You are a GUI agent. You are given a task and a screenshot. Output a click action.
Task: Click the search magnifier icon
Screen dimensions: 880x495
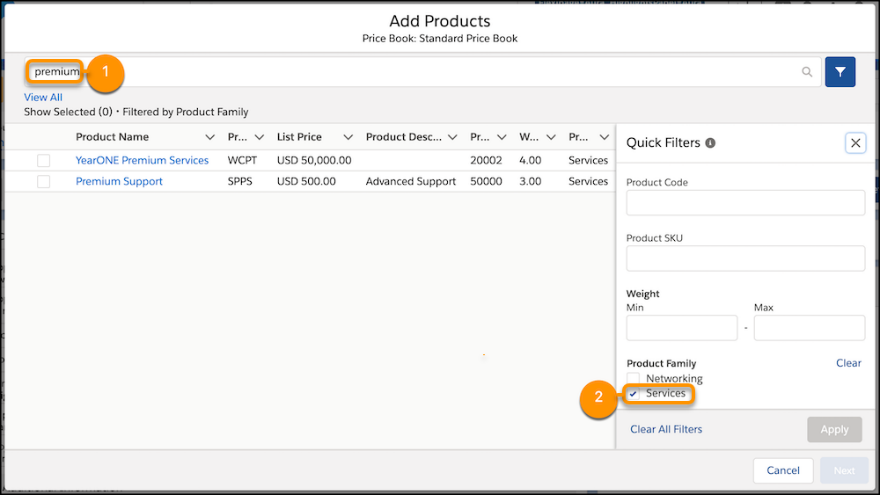[x=807, y=72]
